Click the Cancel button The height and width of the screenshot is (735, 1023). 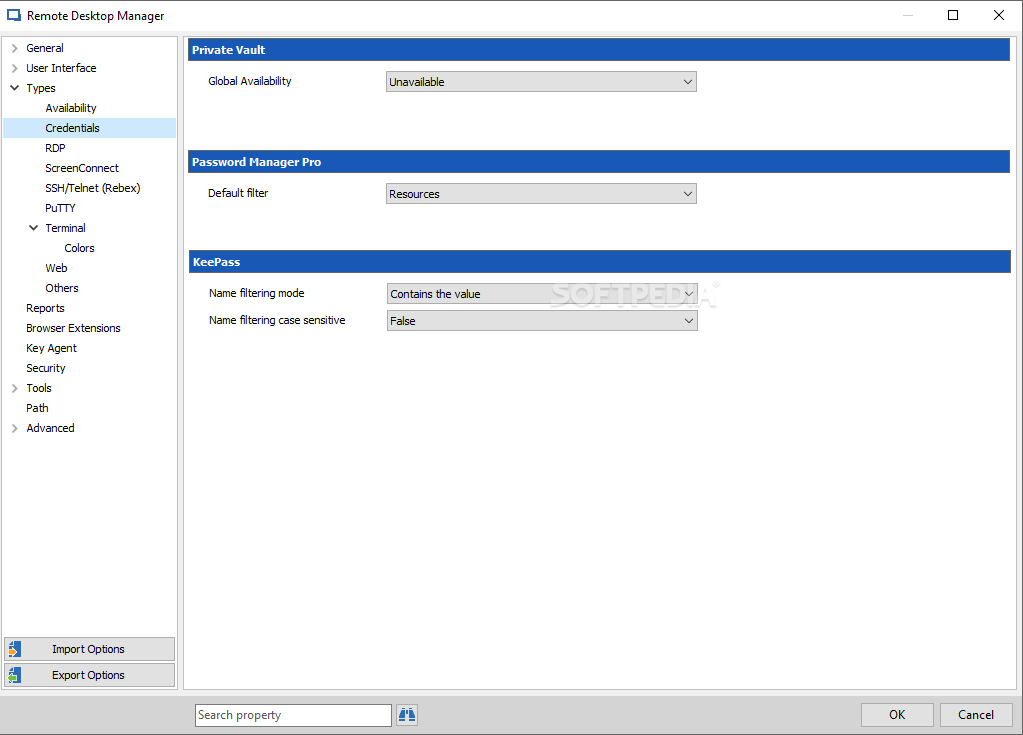976,715
